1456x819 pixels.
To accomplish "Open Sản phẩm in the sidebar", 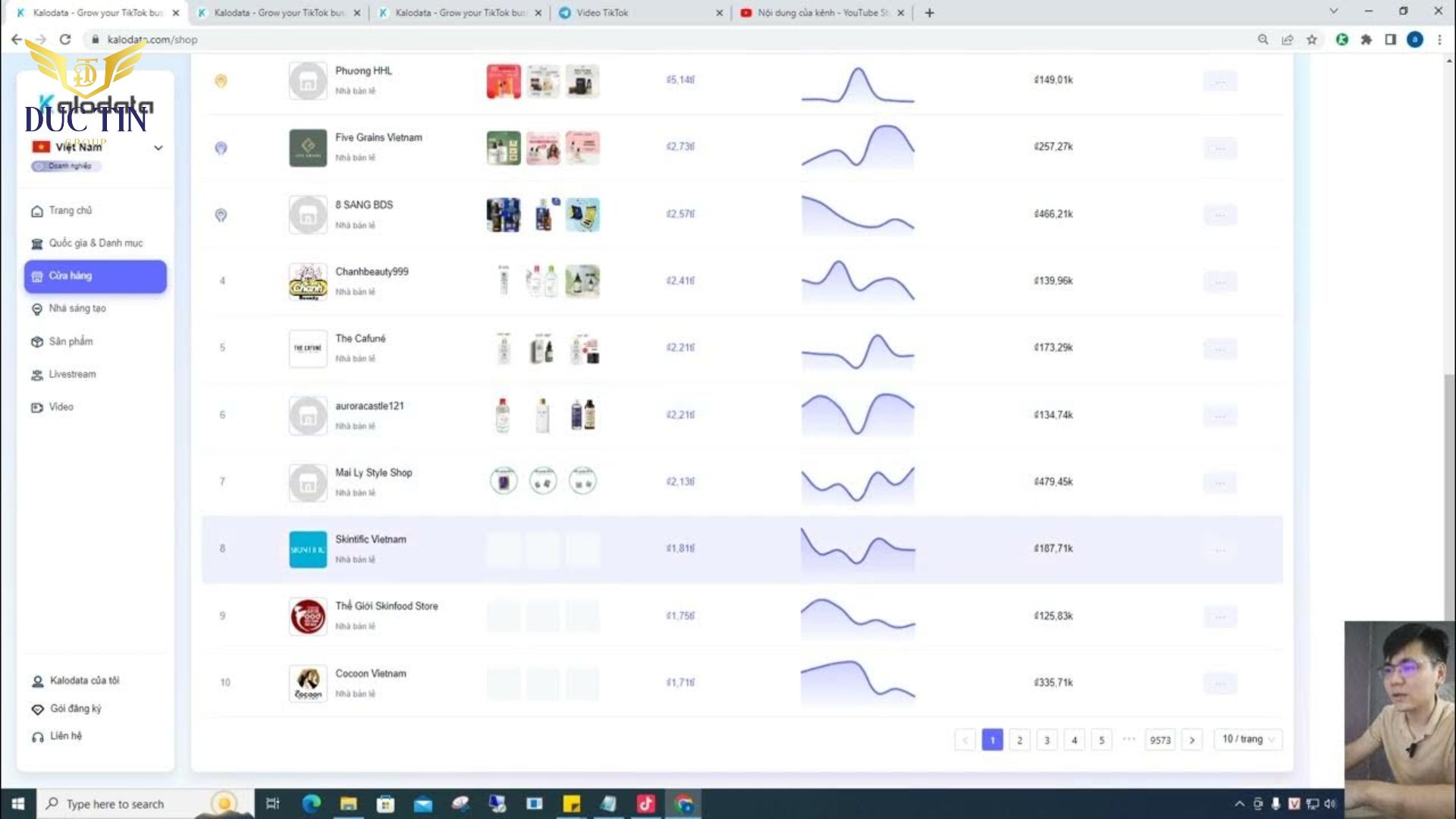I will (62, 342).
